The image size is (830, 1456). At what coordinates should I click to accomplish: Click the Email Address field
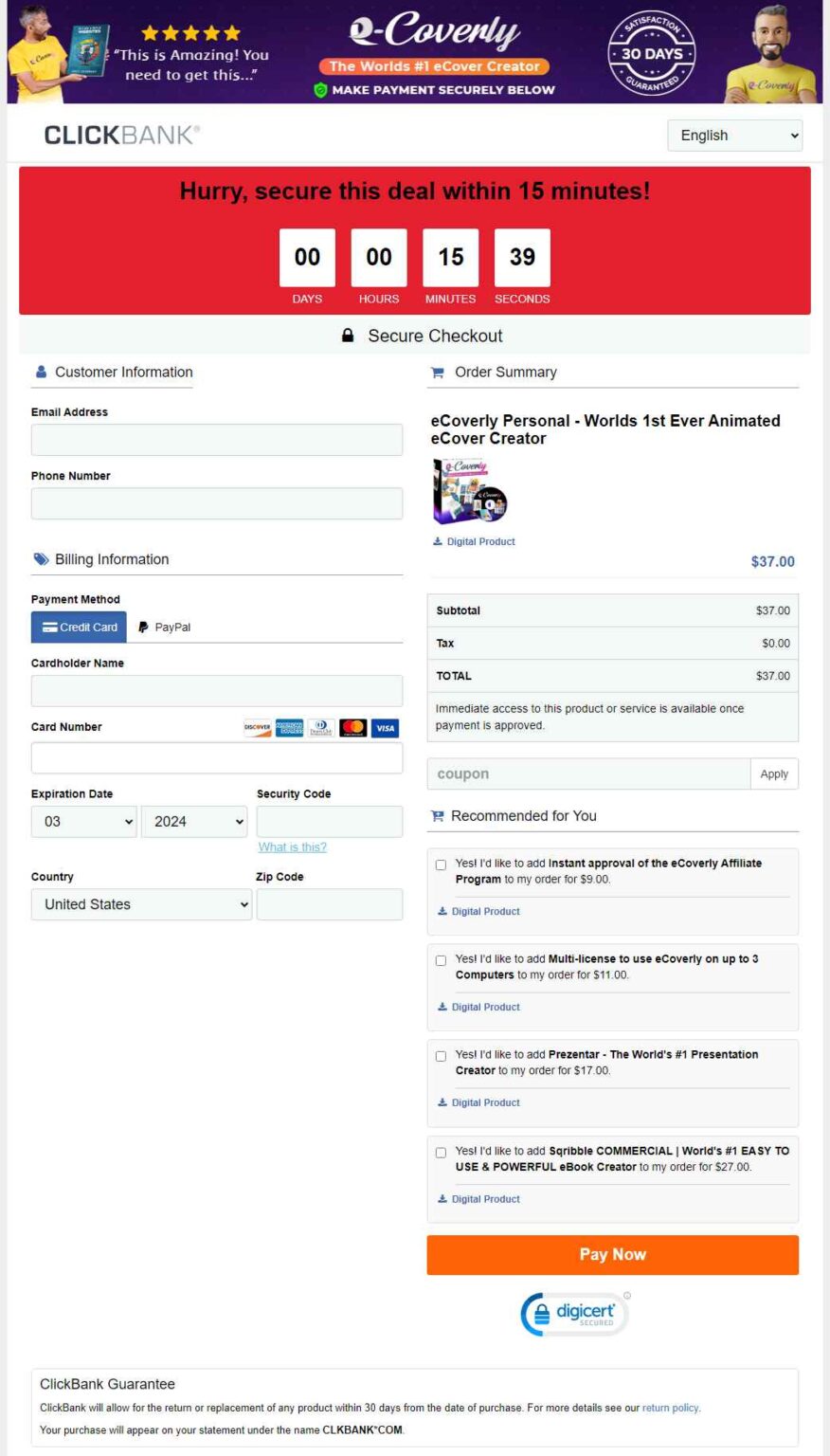pyautogui.click(x=217, y=440)
